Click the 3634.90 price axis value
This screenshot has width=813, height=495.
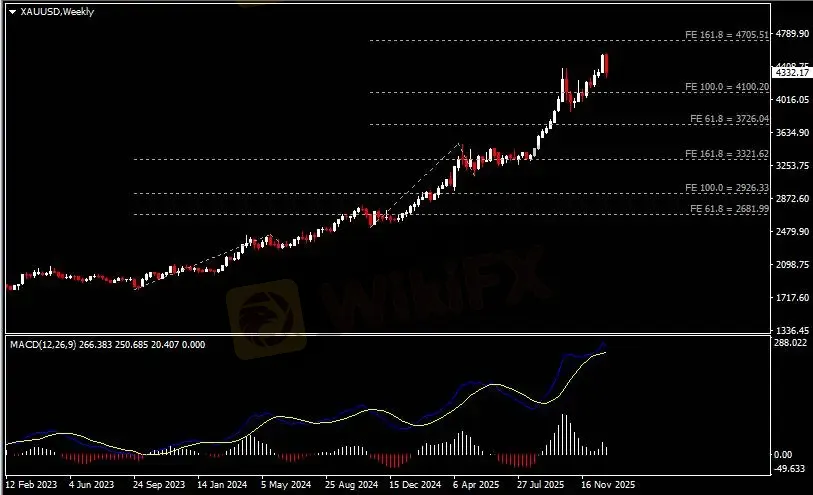792,133
